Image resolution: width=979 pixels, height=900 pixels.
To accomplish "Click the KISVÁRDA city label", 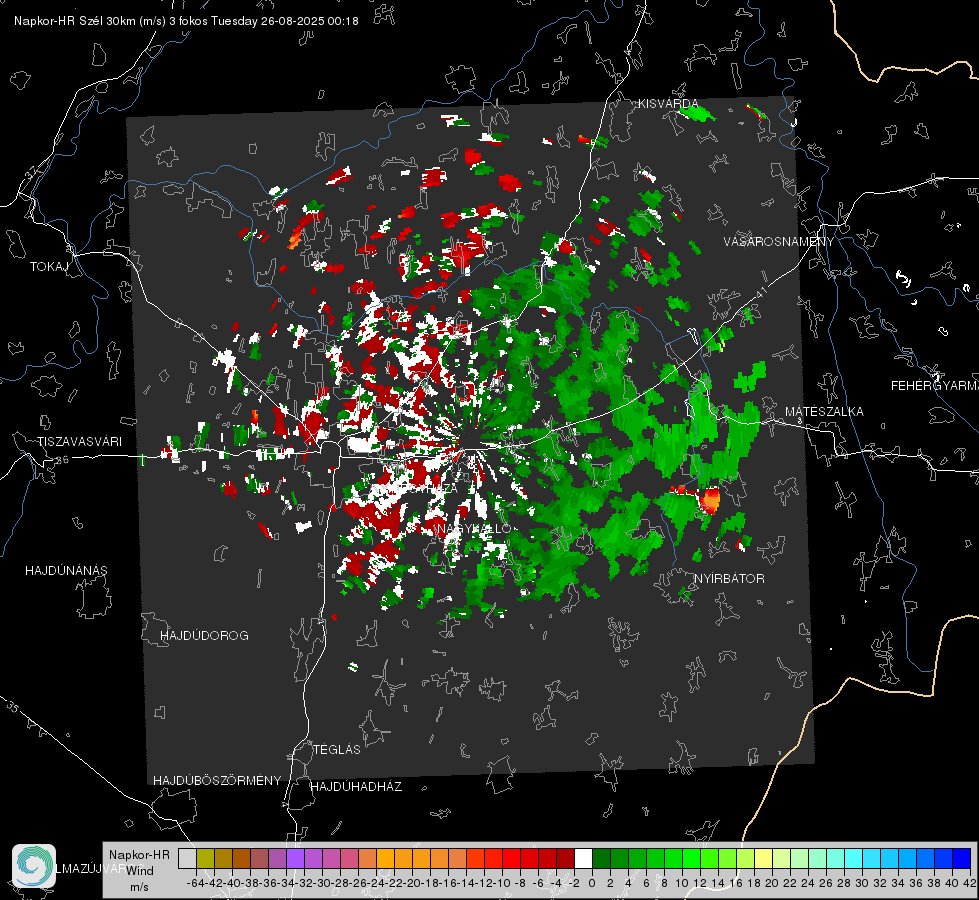I will pyautogui.click(x=667, y=104).
